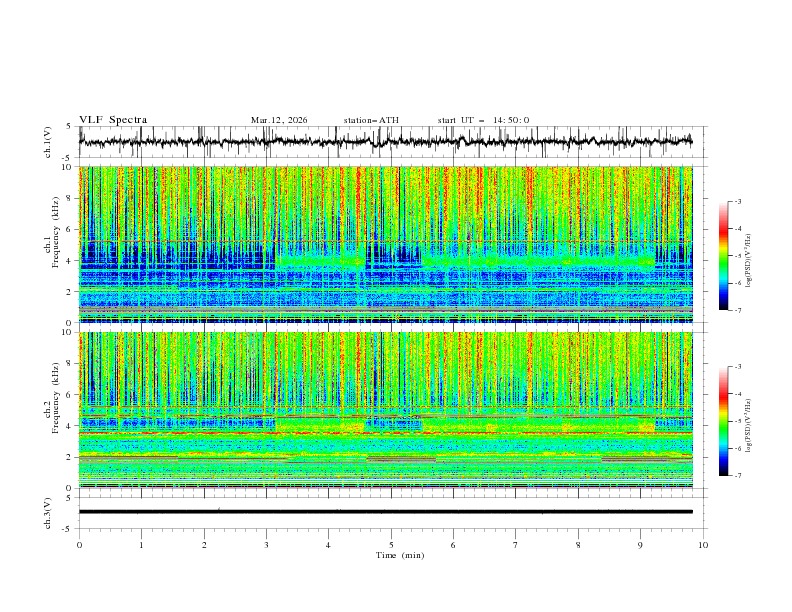Click the "ch.3(V)" axis label

tap(48, 513)
